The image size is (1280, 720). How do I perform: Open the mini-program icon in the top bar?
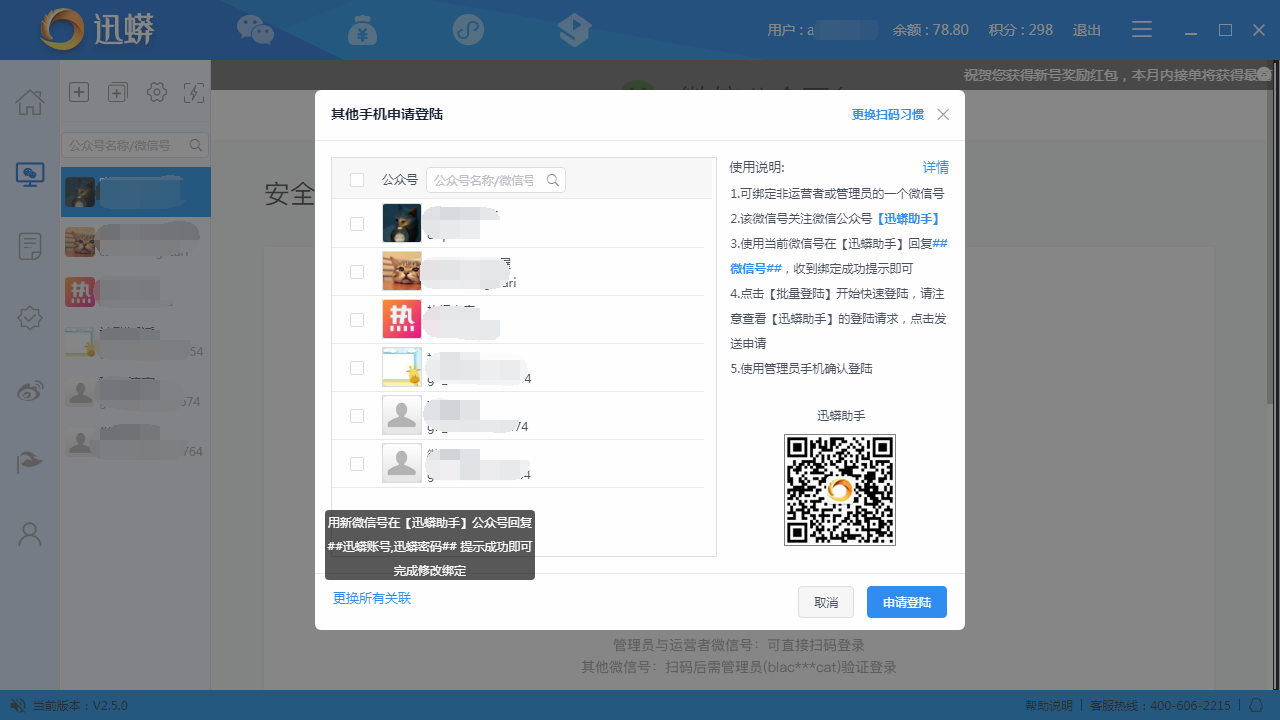point(468,30)
